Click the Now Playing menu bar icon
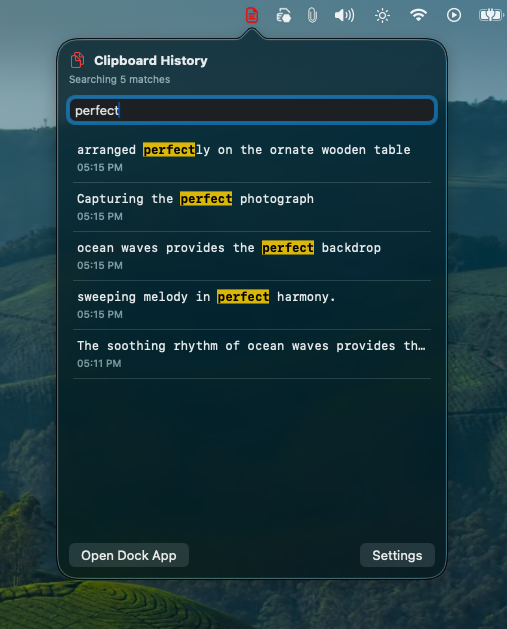The height and width of the screenshot is (629, 507). (454, 15)
